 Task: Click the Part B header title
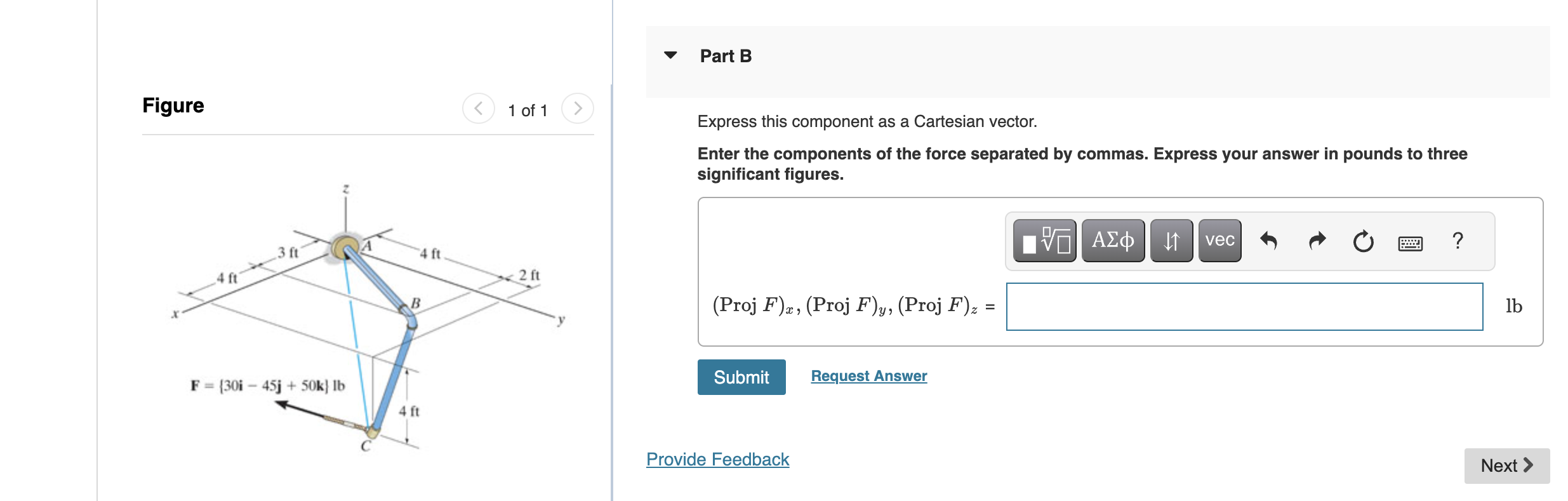coord(726,56)
